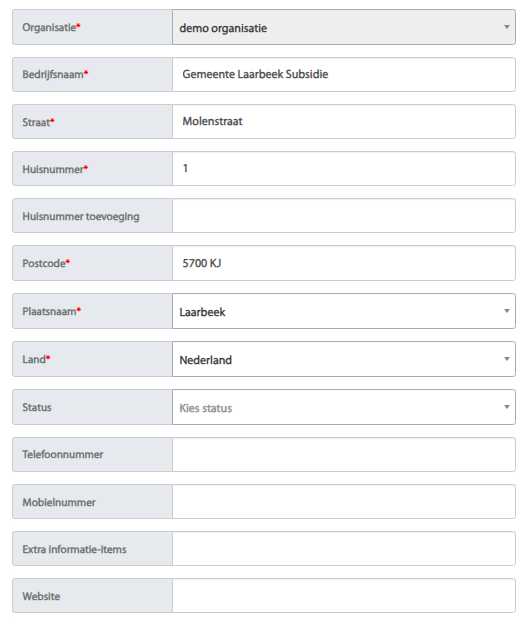Click the Bedrijfsnaam input field
Image resolution: width=527 pixels, height=620 pixels.
[344, 75]
